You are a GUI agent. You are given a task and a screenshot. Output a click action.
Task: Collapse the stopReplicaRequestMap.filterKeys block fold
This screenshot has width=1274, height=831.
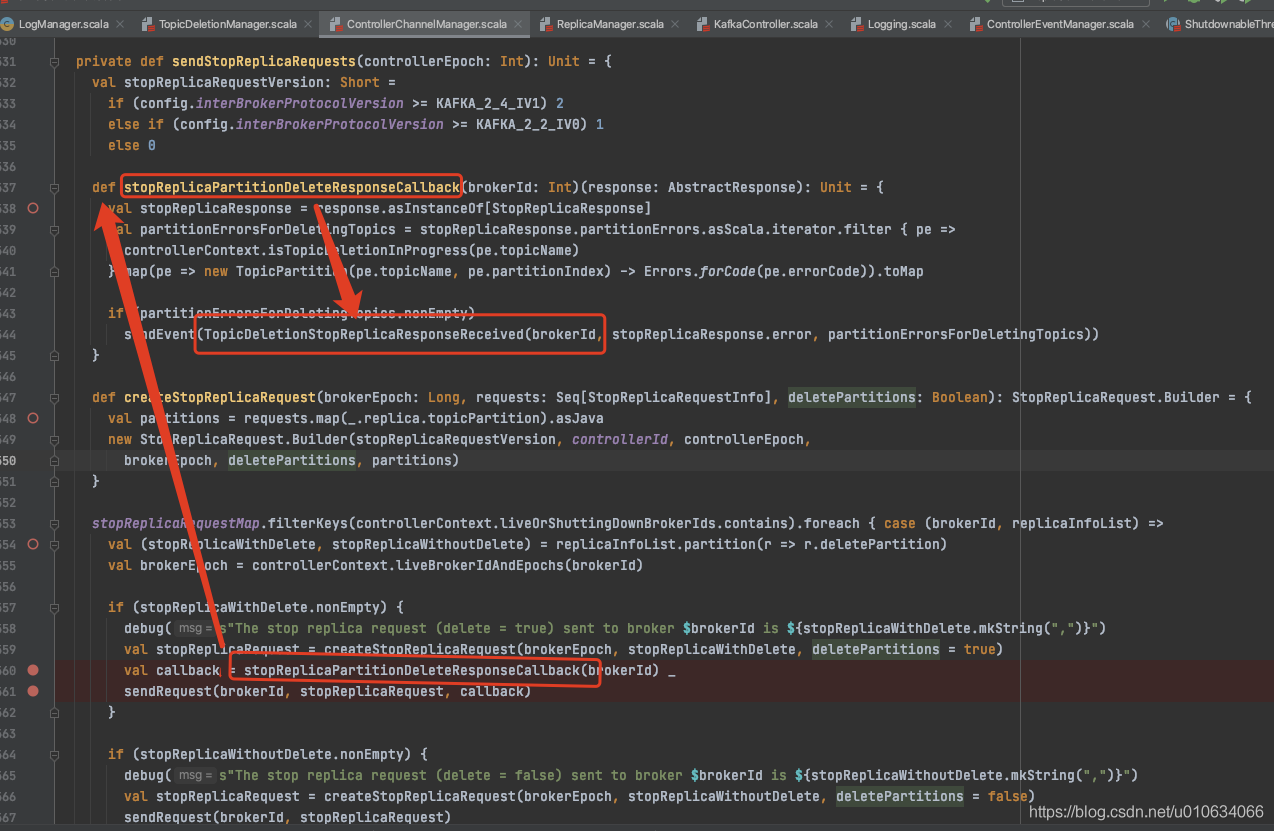click(x=56, y=523)
